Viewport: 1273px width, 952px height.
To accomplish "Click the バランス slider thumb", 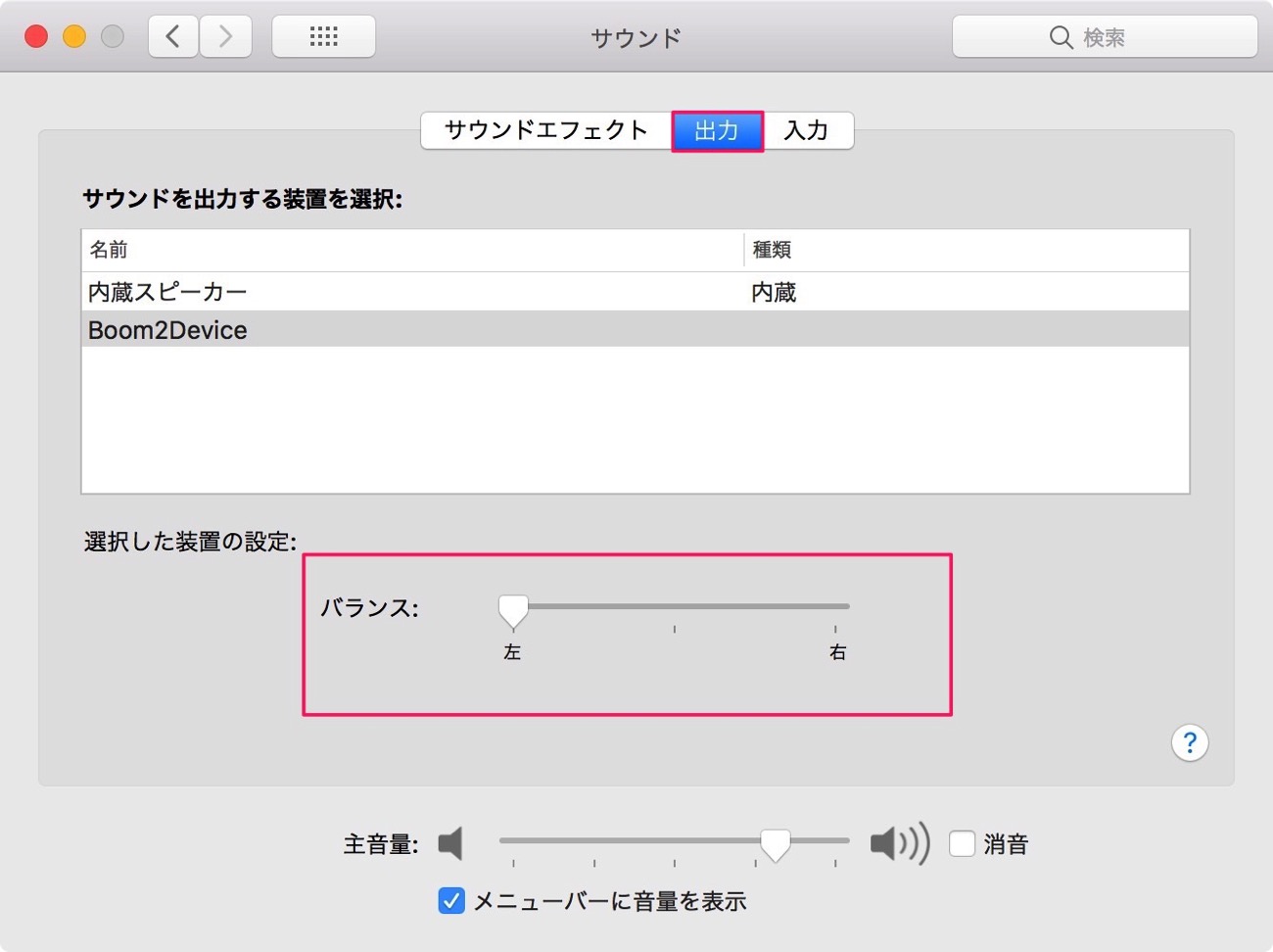I will coord(513,610).
